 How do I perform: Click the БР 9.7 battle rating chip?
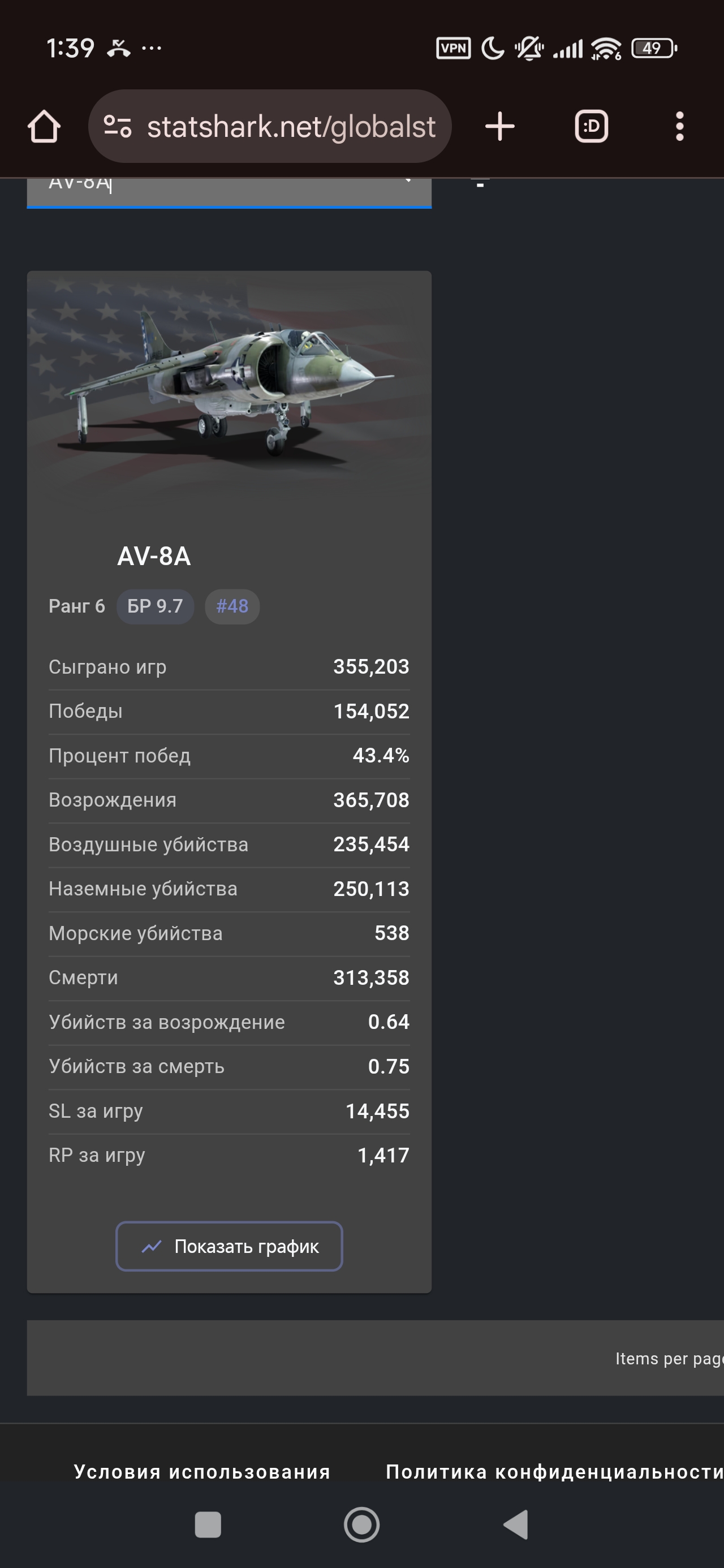[x=154, y=606]
